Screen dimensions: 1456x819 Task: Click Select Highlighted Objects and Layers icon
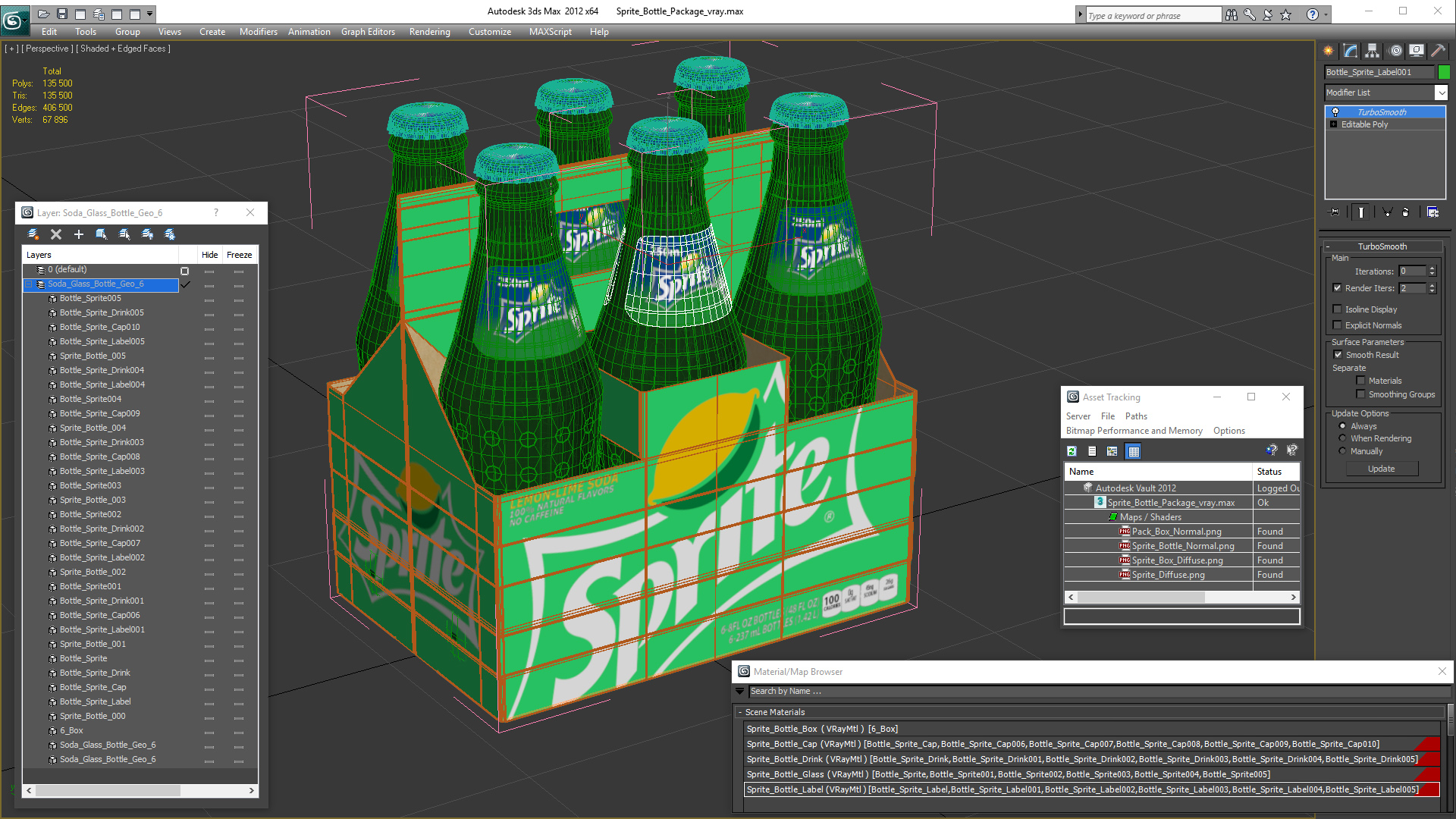[101, 234]
